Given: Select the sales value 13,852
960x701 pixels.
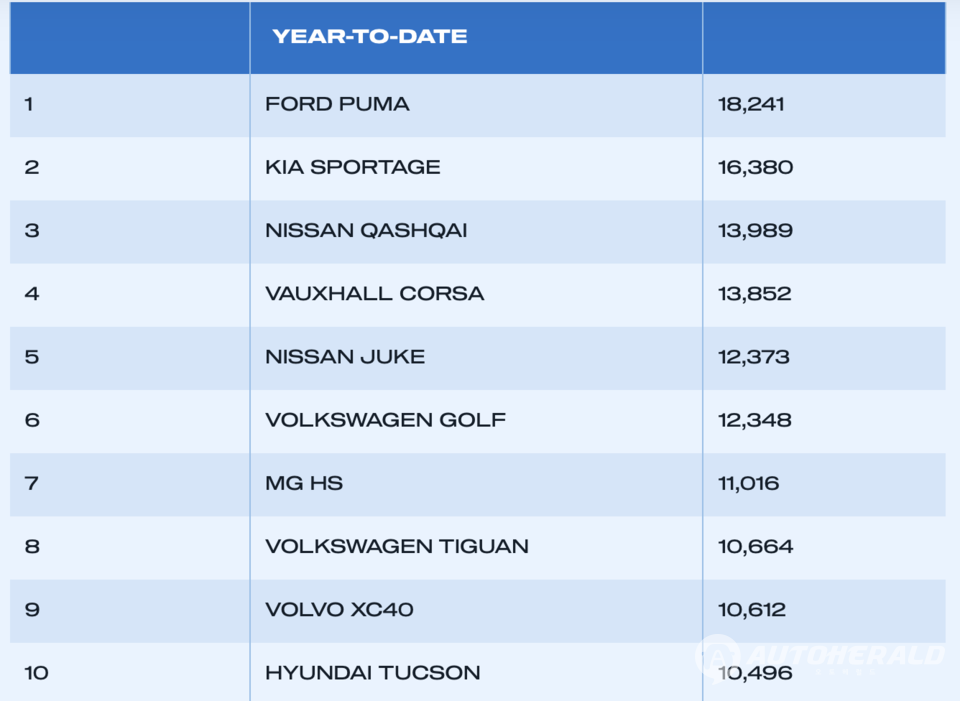Looking at the screenshot, I should point(755,294).
